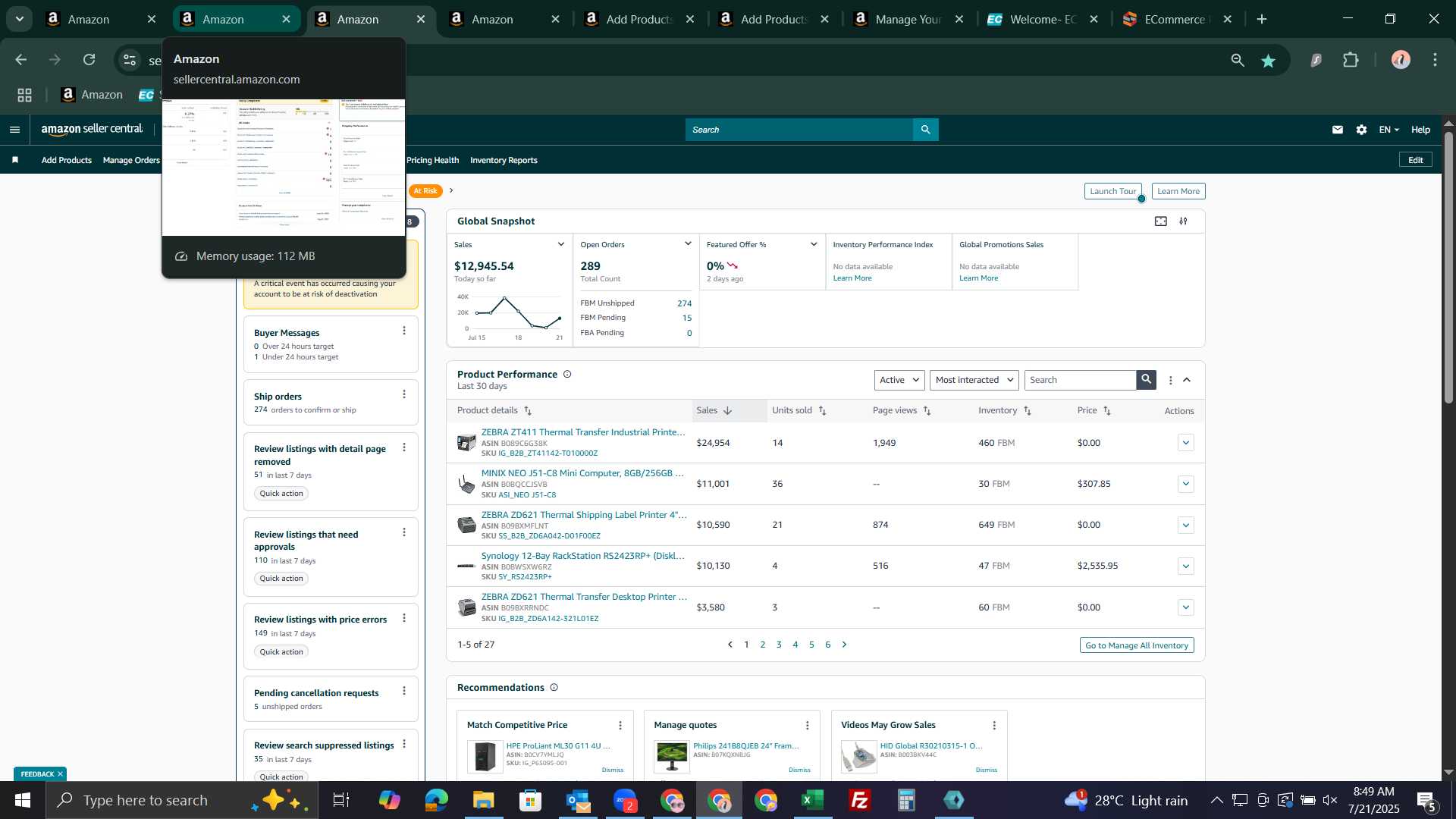Sort by Inventory column
The height and width of the screenshot is (819, 1456).
(x=1028, y=411)
